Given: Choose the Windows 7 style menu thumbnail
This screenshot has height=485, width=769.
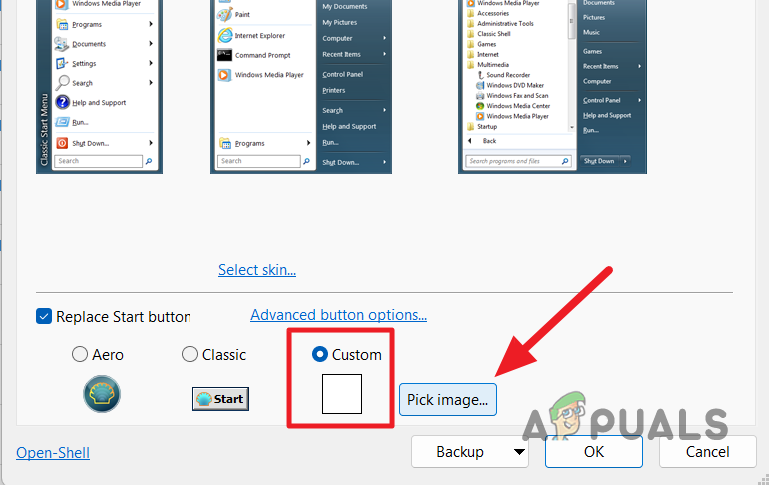Looking at the screenshot, I should [552, 87].
